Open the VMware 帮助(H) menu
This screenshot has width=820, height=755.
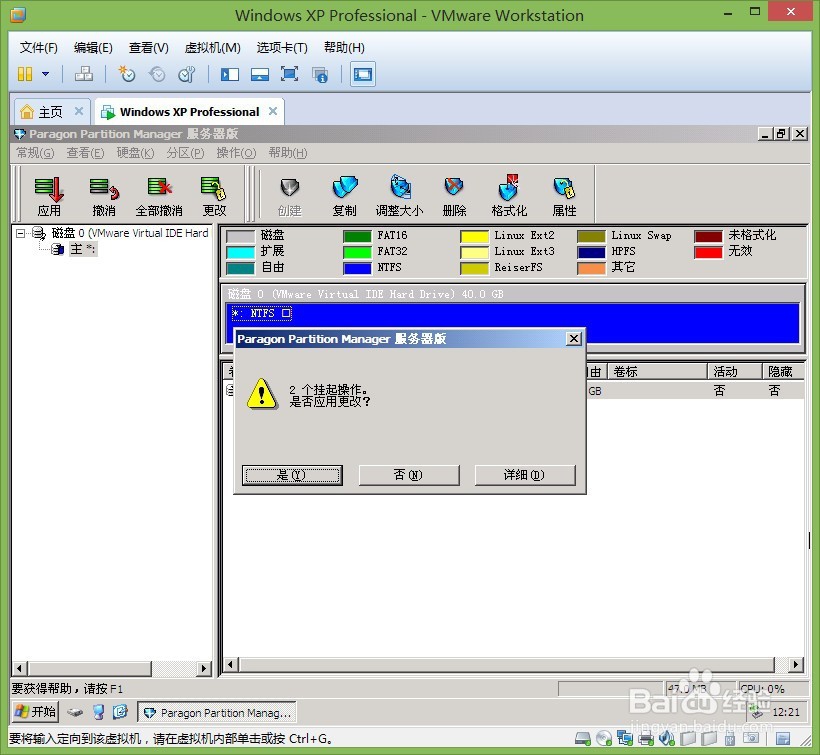(x=344, y=48)
